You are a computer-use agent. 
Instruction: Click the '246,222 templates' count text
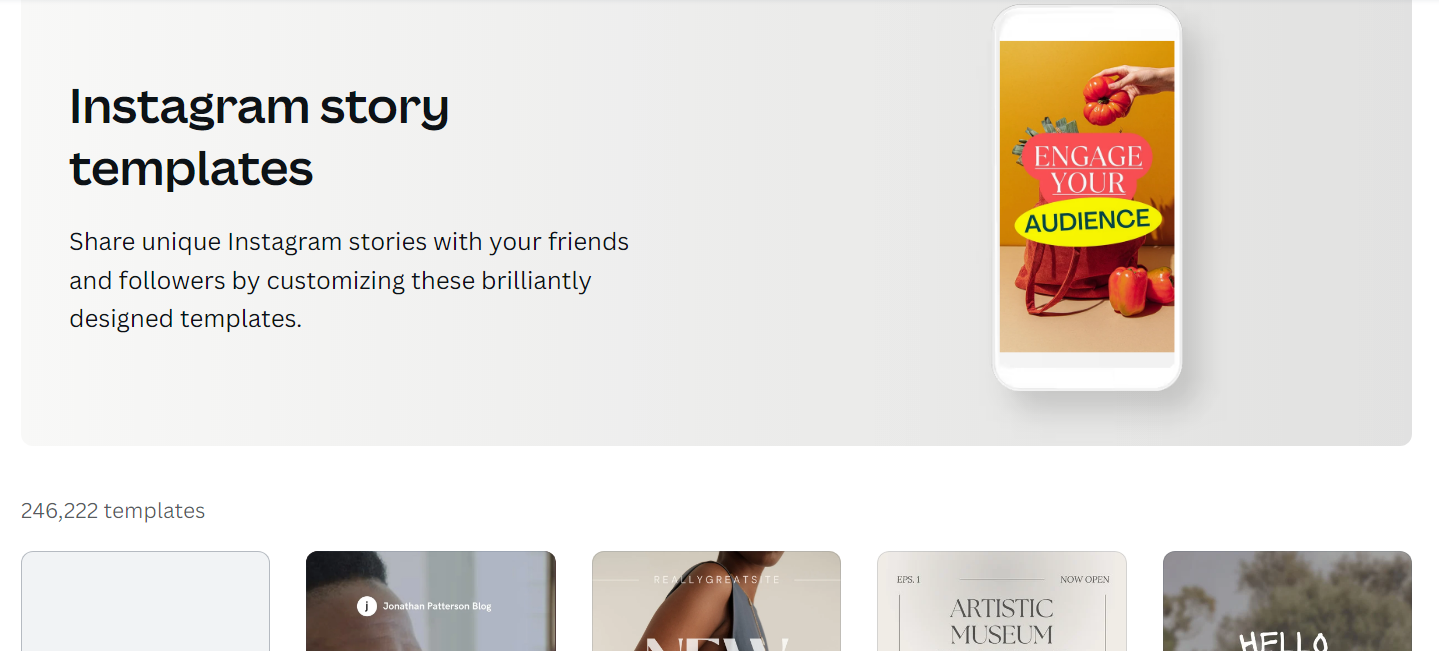(x=113, y=511)
